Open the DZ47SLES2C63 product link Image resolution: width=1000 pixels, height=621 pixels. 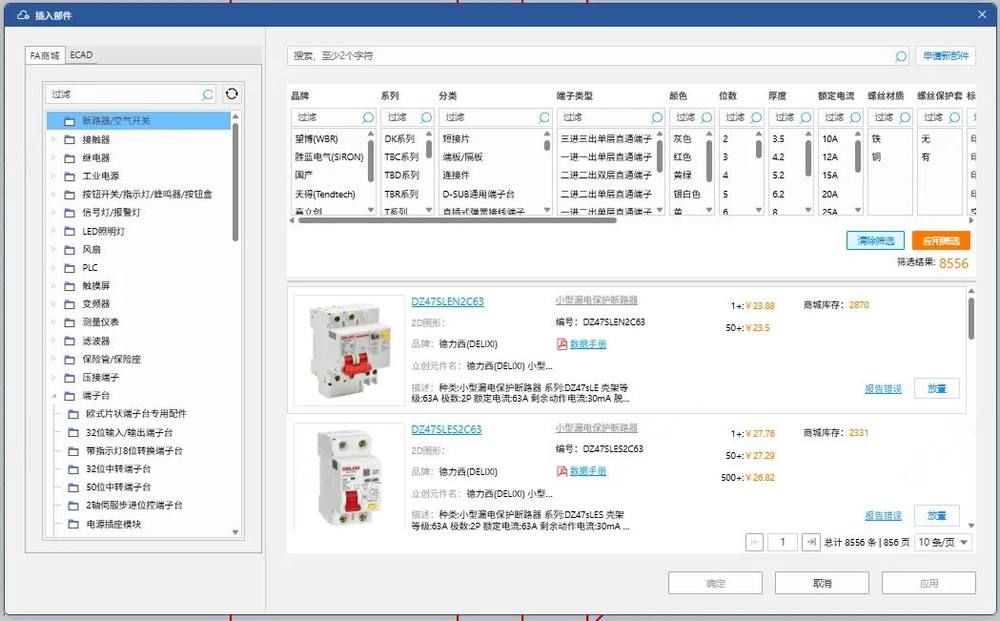(446, 430)
